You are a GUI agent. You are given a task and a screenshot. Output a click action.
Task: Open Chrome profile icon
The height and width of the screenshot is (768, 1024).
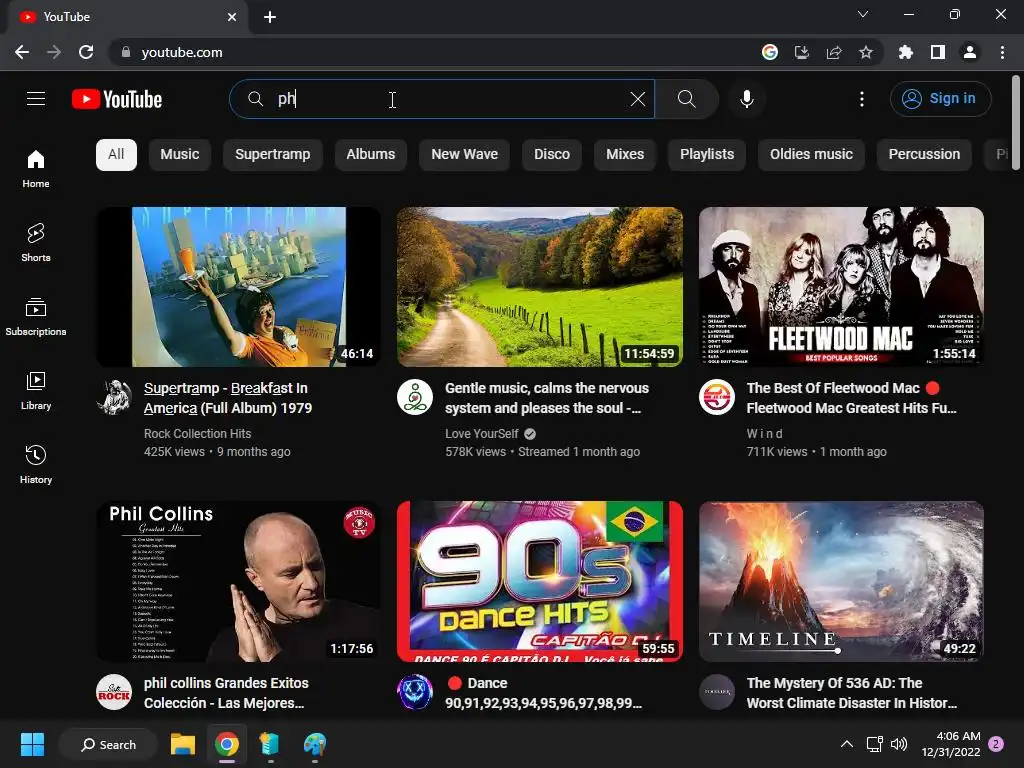pos(970,52)
